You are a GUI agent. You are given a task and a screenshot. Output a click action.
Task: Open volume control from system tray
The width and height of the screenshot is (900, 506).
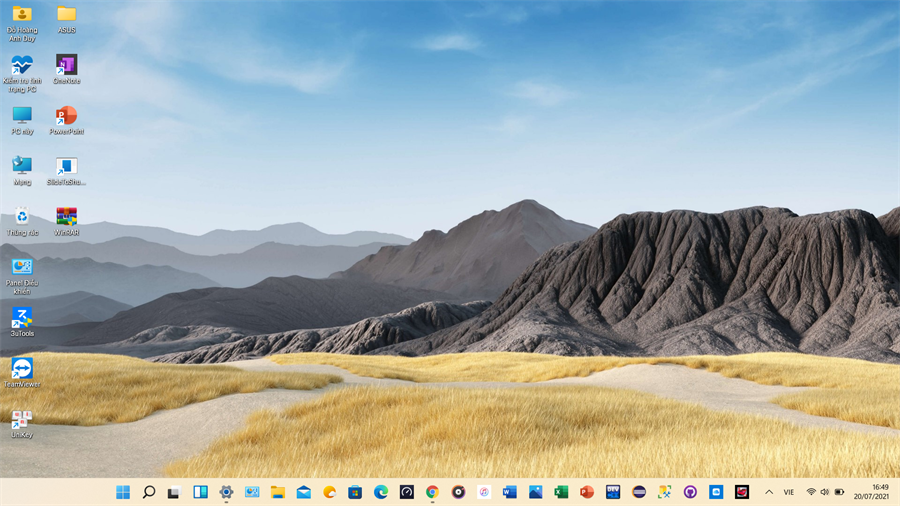(x=824, y=492)
